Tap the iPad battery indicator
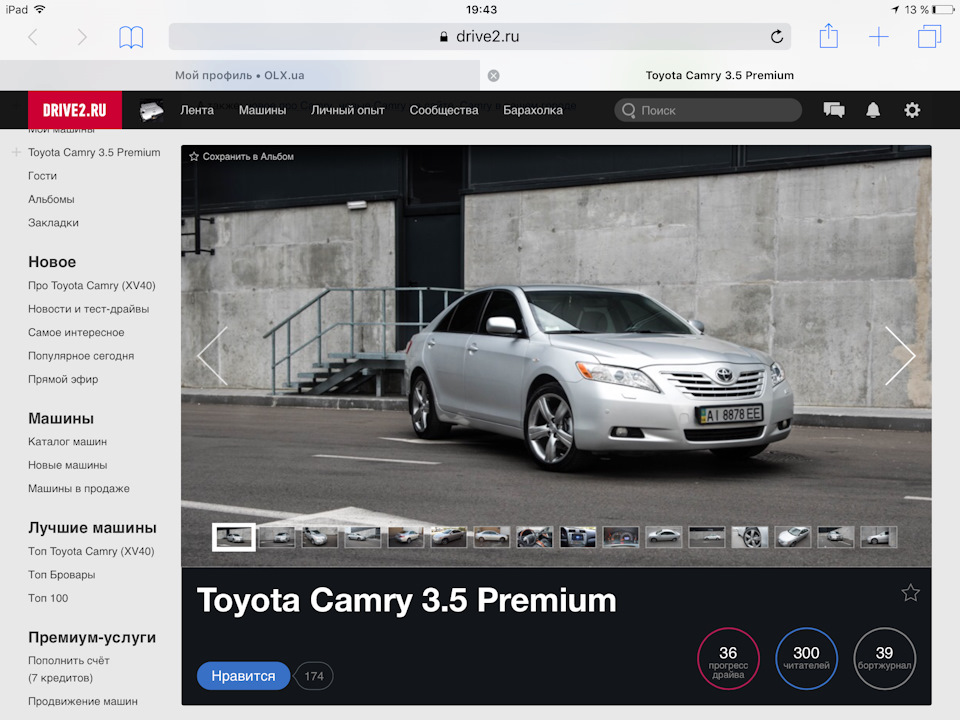Screen dimensions: 960x720 pos(943,10)
